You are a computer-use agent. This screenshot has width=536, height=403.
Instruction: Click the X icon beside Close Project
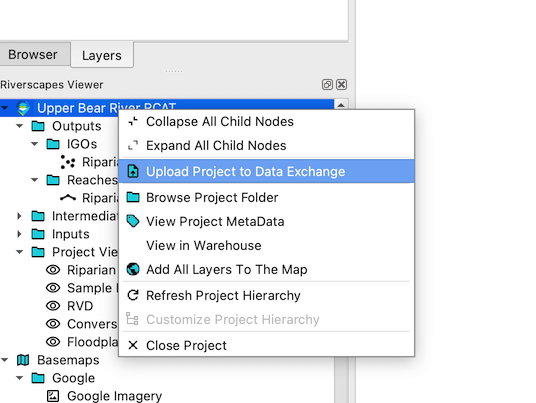[133, 345]
